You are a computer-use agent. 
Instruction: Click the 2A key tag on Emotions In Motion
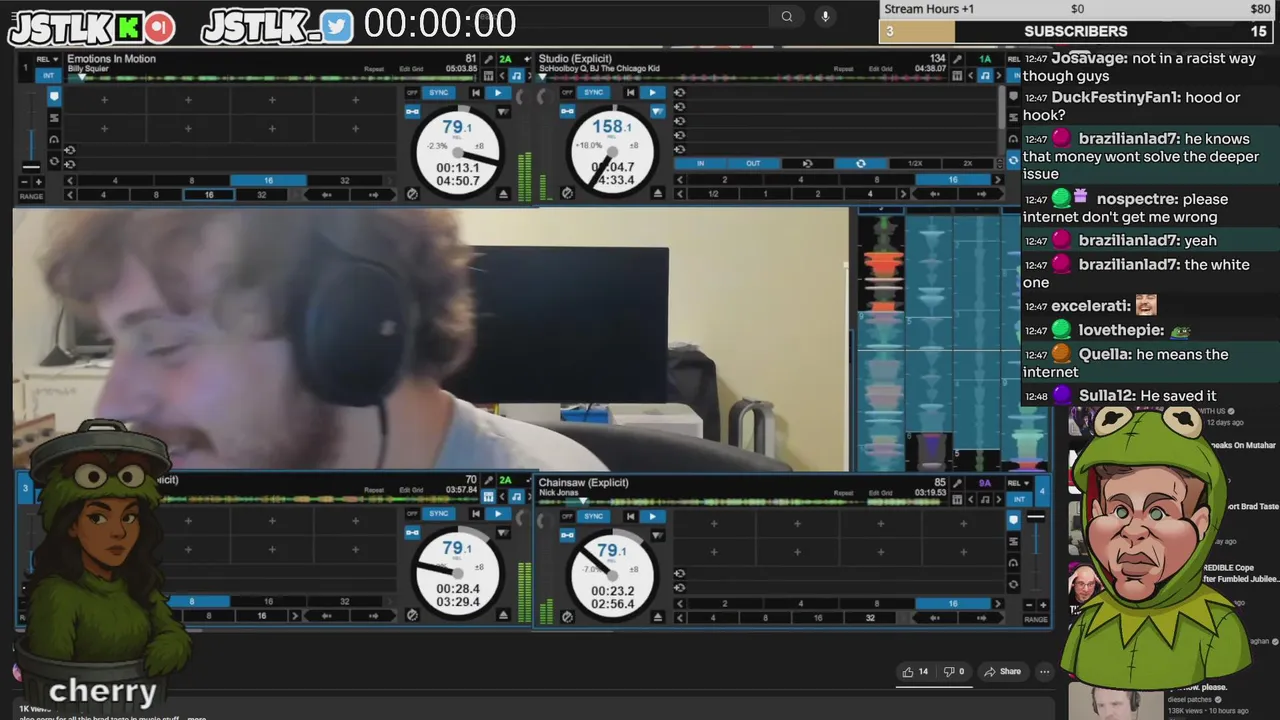point(505,60)
